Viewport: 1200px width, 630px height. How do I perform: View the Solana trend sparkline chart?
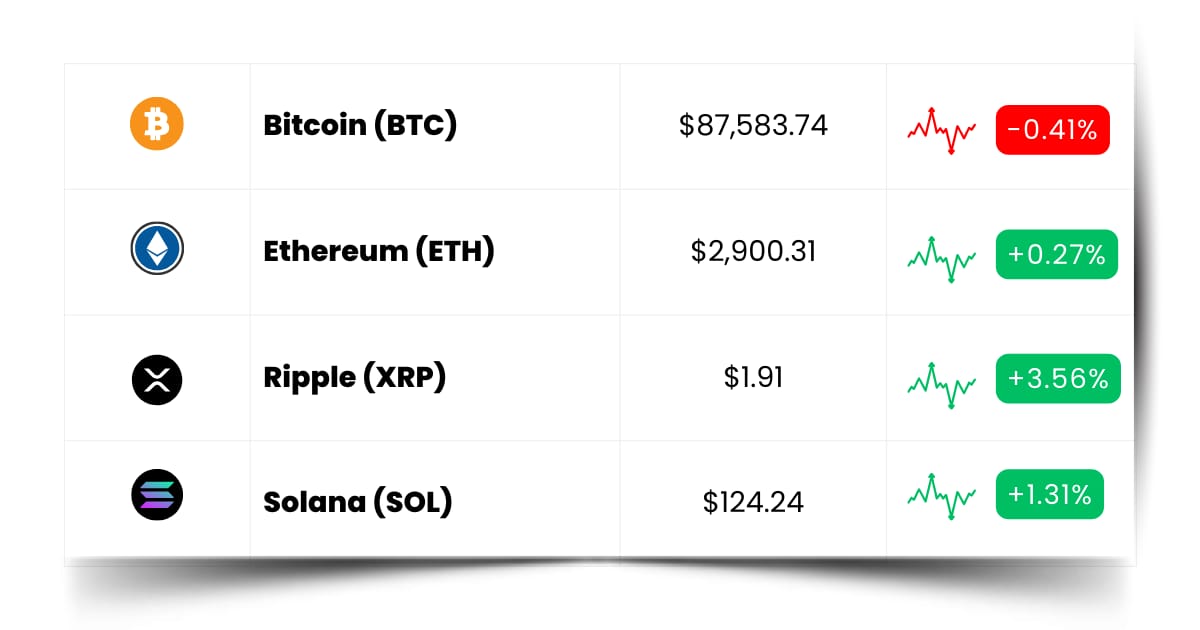tap(942, 494)
